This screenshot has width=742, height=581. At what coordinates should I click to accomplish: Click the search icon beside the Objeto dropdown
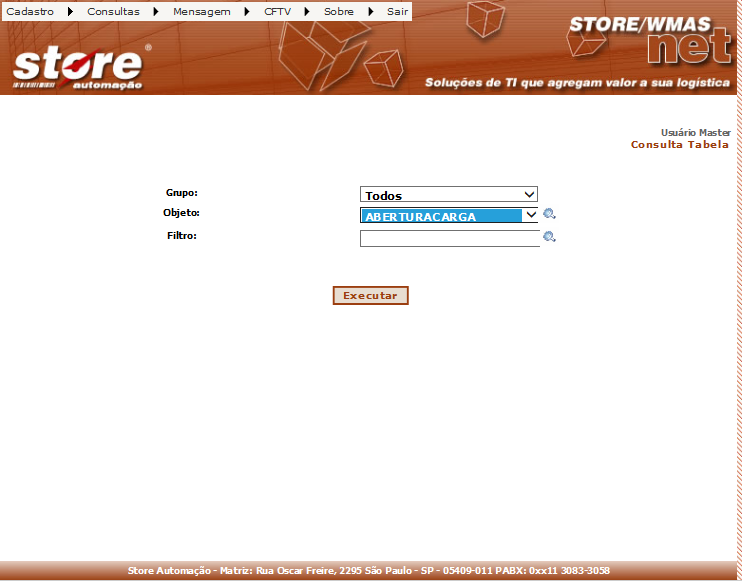tap(549, 214)
